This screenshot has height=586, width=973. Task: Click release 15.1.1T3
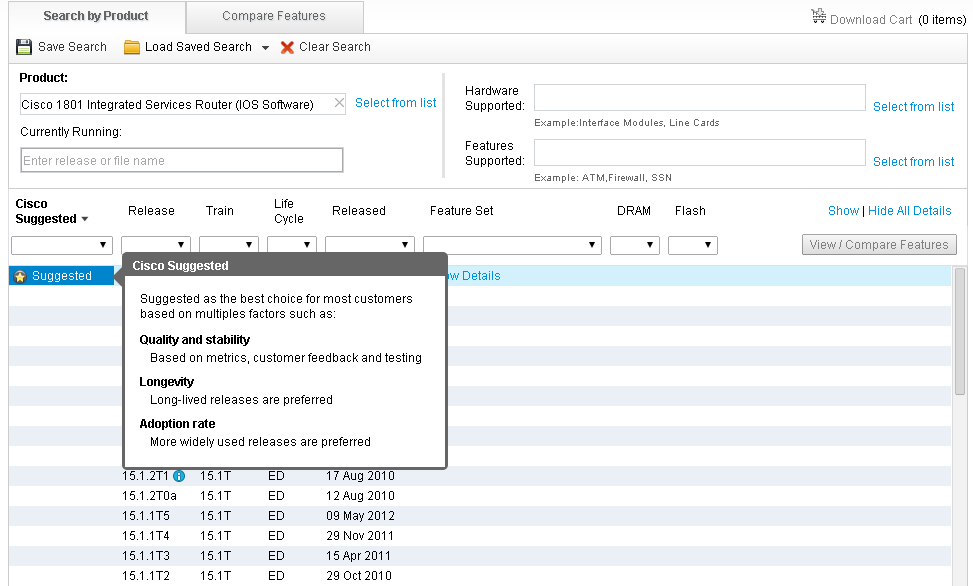point(145,556)
